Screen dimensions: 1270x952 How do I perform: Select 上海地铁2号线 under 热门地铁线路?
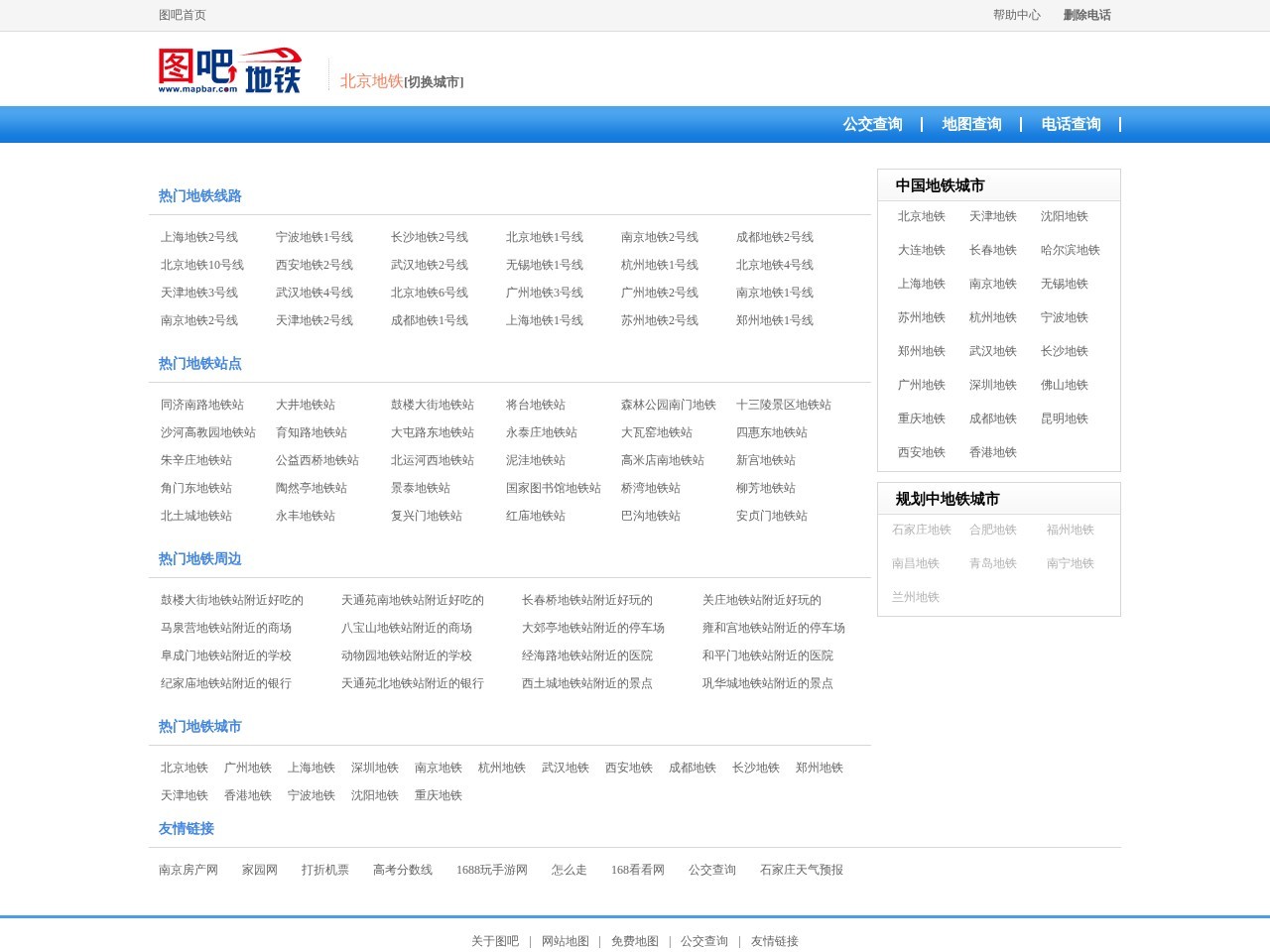(198, 237)
